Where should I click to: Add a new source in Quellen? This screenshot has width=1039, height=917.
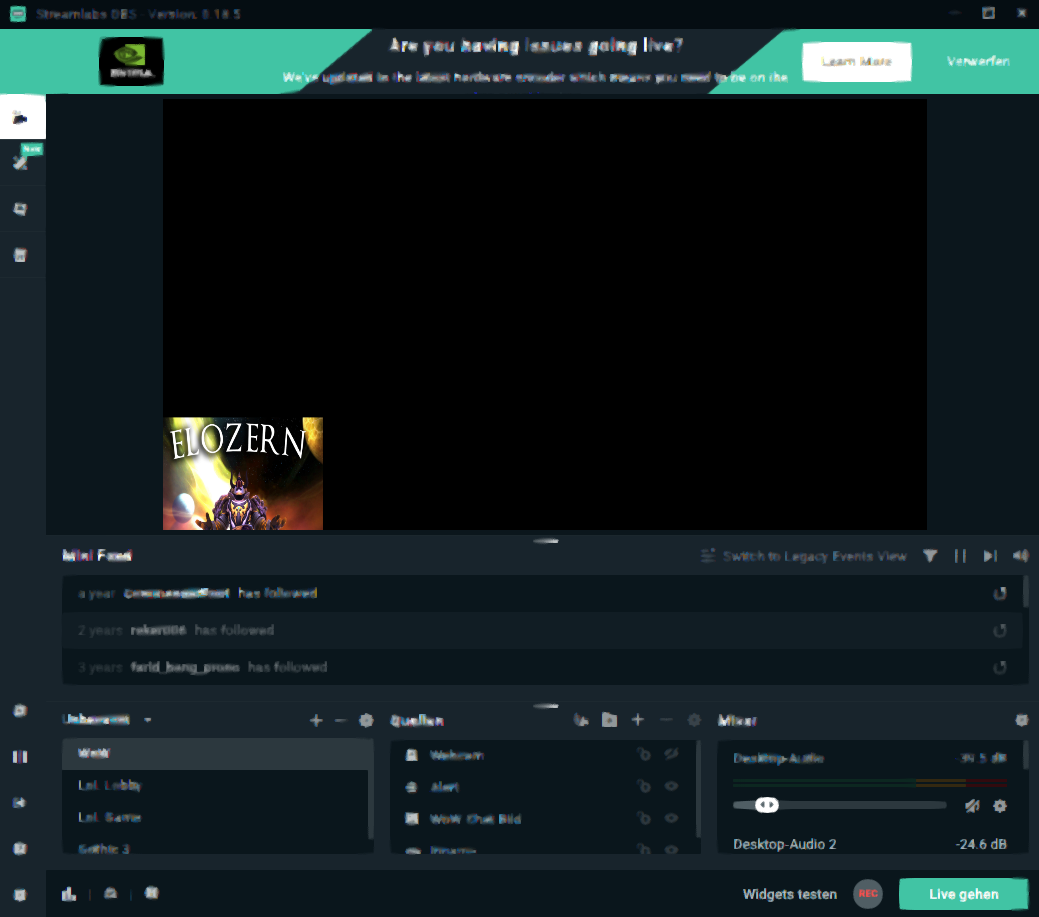pos(637,720)
